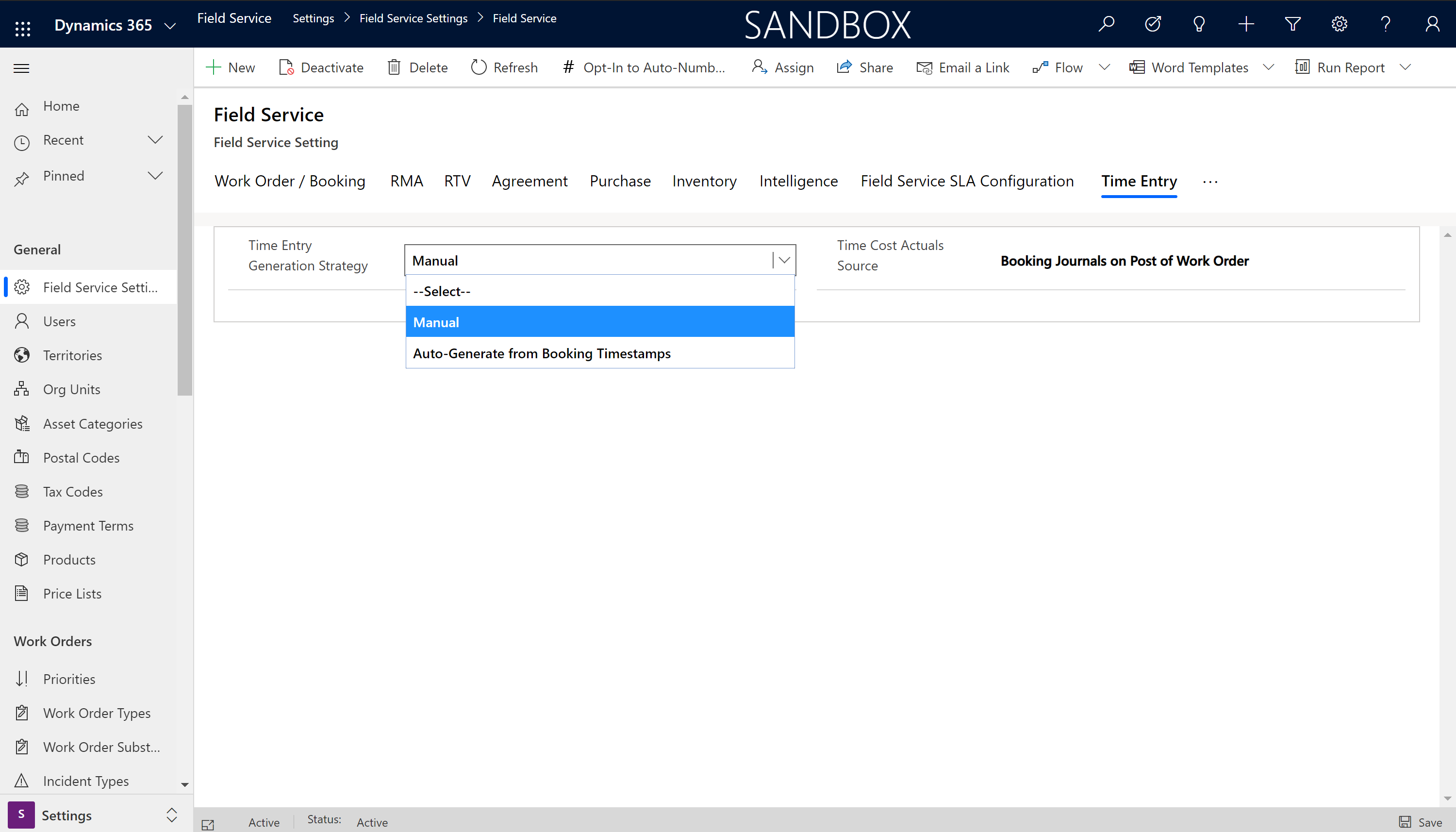Open Users in sidebar
Image resolution: width=1456 pixels, height=832 pixels.
pyautogui.click(x=88, y=321)
